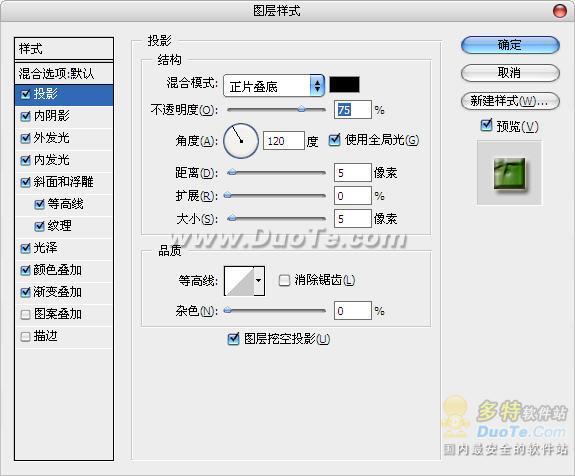Click the 取消 button
The height and width of the screenshot is (476, 575).
(x=510, y=73)
